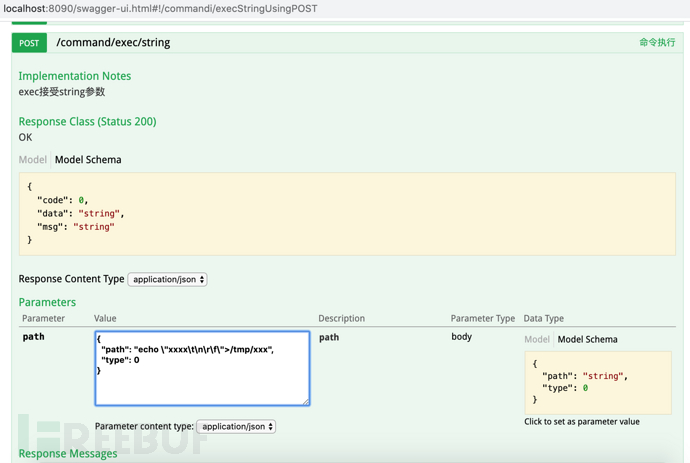Screen dimensions: 690x463
Task: Click inside the path body value textarea
Action: tap(202, 368)
